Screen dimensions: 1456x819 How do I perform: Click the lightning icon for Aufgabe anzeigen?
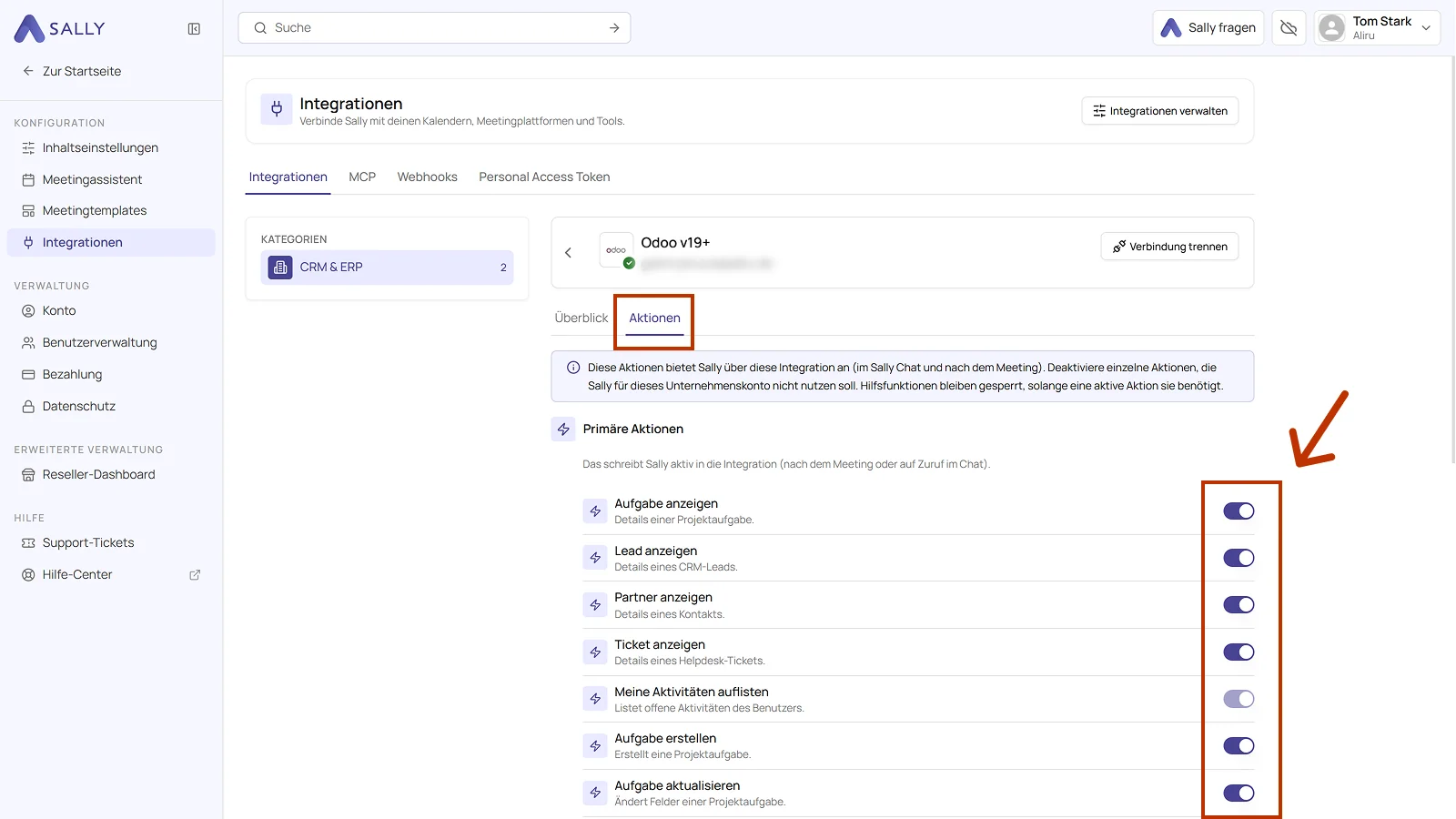tap(595, 511)
